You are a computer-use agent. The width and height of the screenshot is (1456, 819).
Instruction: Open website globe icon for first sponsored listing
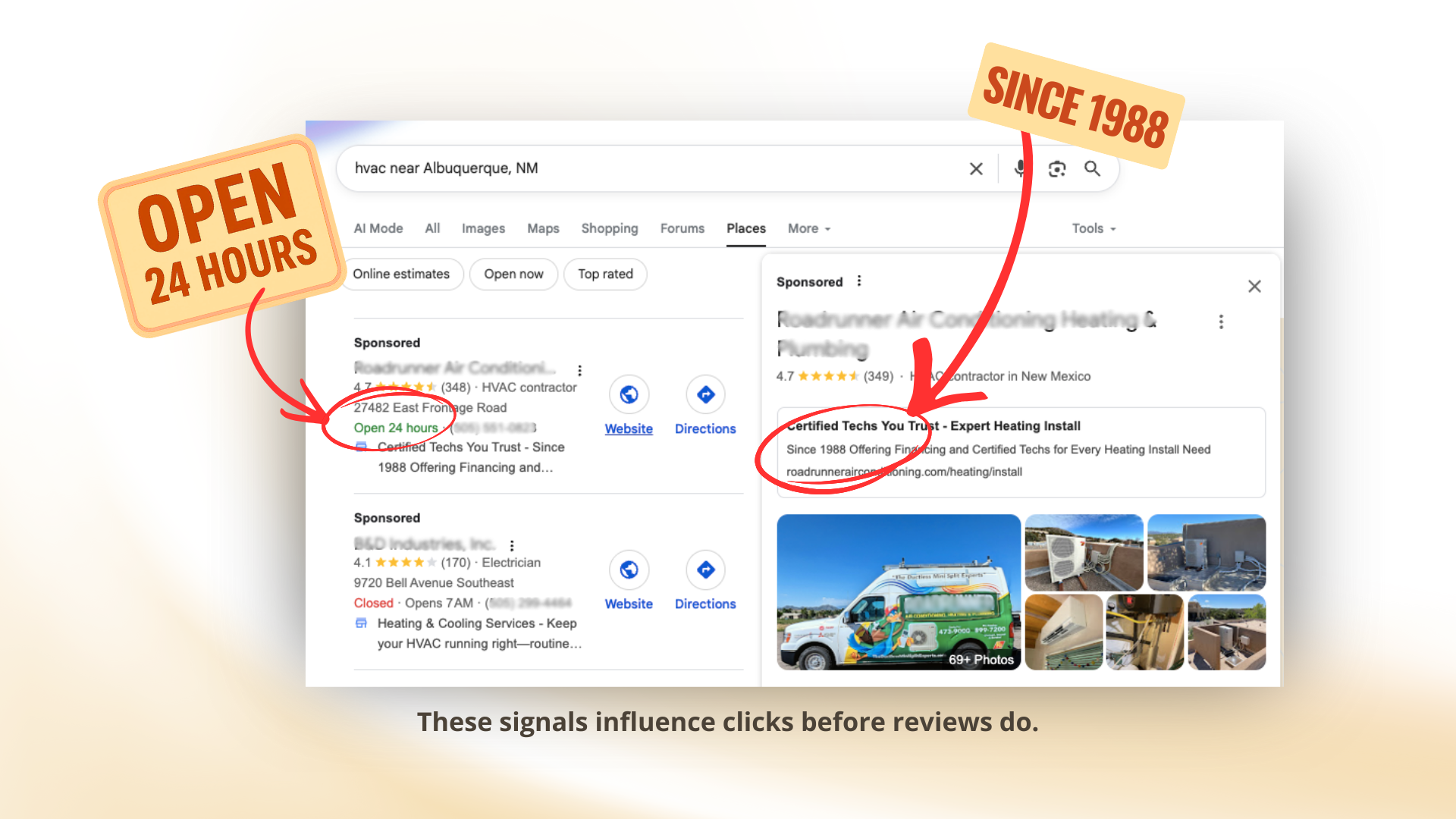[x=629, y=394]
